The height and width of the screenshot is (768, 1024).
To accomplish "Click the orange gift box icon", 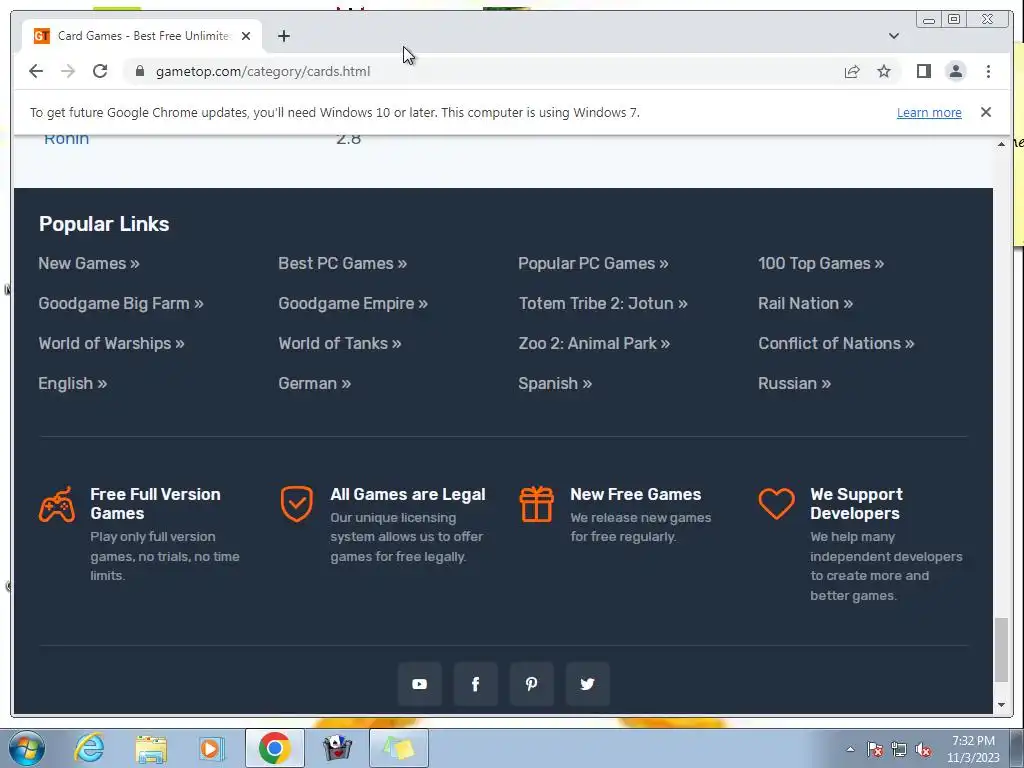I will pos(537,504).
